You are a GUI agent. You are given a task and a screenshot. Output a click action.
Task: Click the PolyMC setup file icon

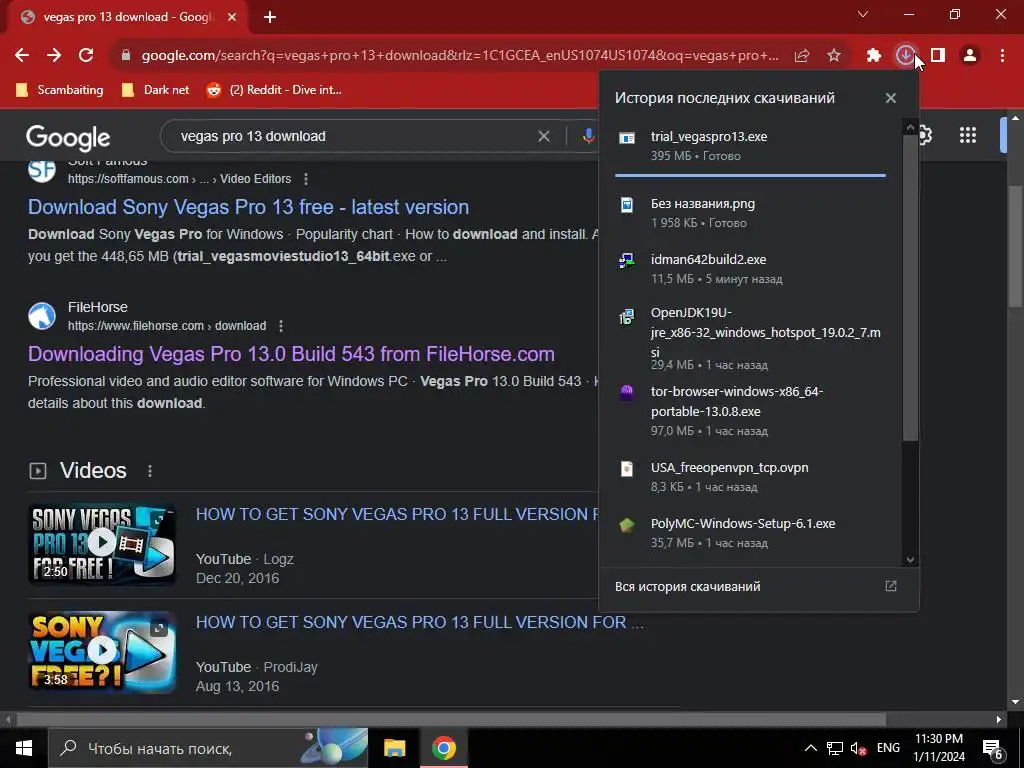(x=627, y=524)
